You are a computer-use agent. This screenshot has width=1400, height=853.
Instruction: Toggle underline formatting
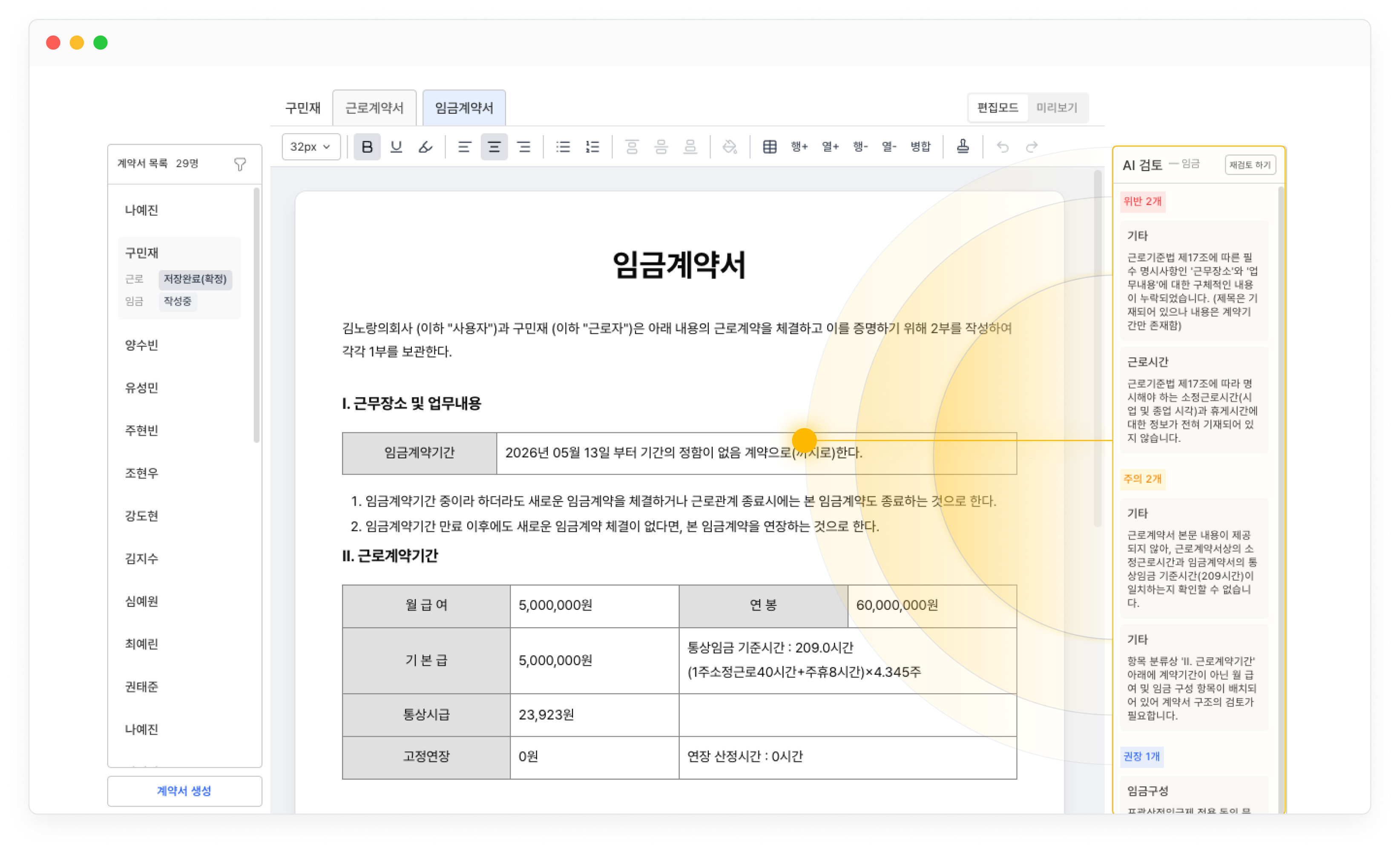click(396, 147)
